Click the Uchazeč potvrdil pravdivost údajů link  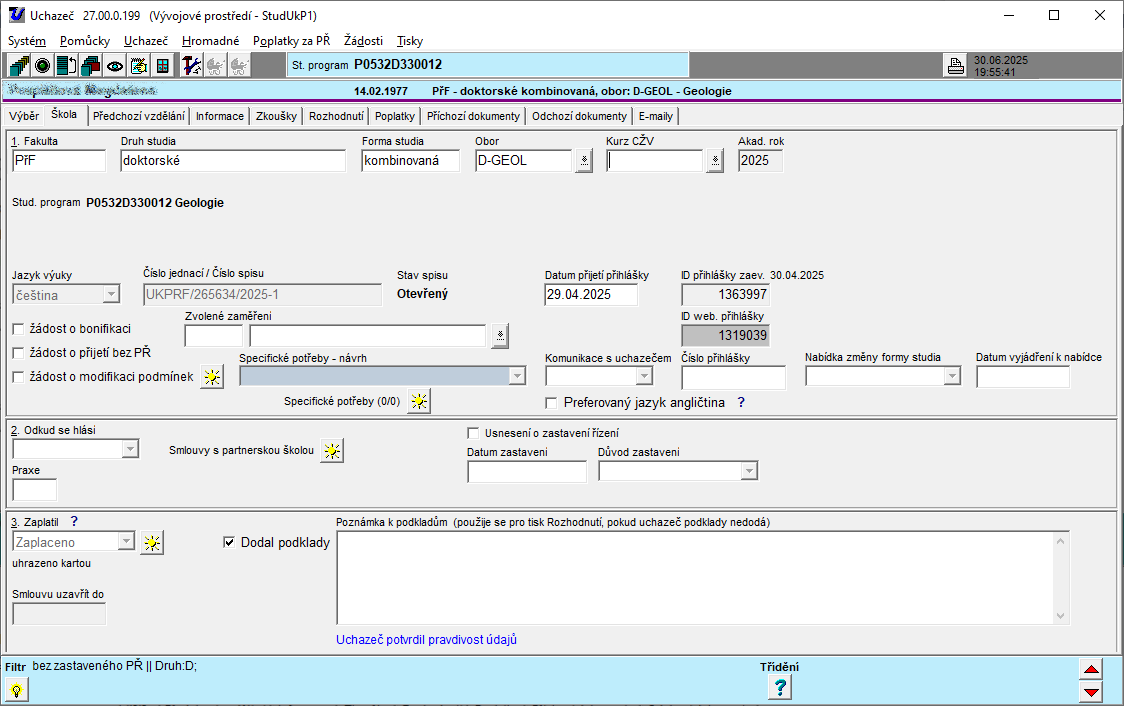pyautogui.click(x=426, y=640)
